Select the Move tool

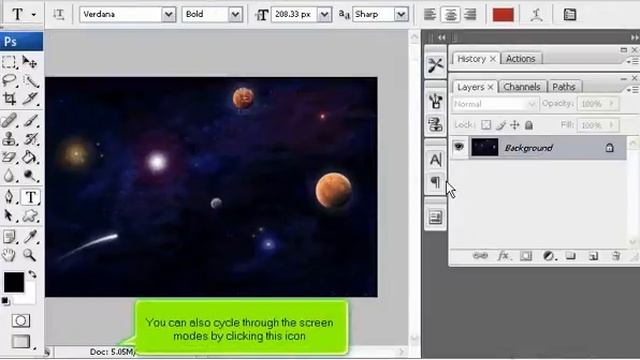pos(30,62)
